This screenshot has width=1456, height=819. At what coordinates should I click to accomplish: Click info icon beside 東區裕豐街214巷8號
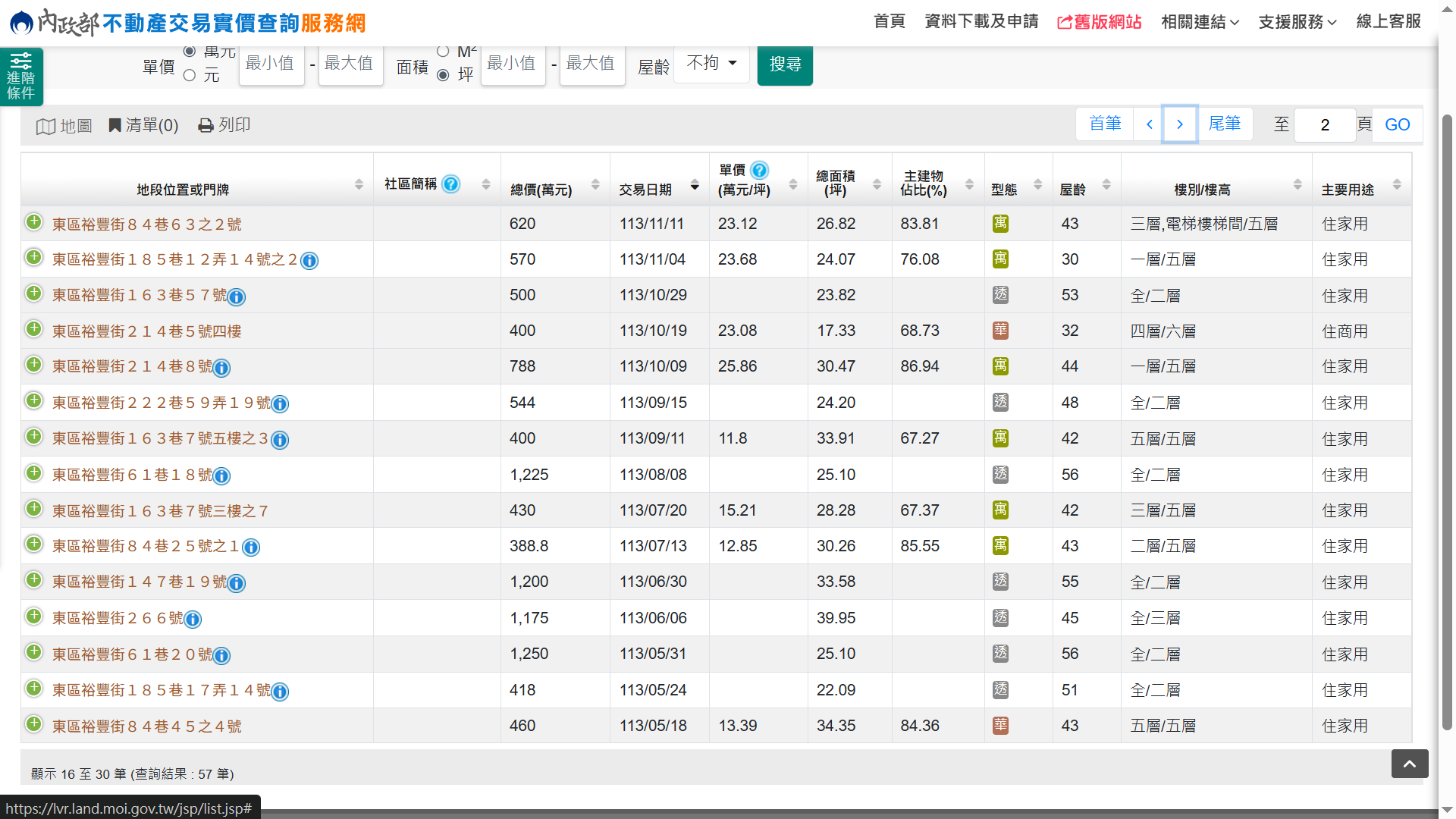click(x=221, y=369)
